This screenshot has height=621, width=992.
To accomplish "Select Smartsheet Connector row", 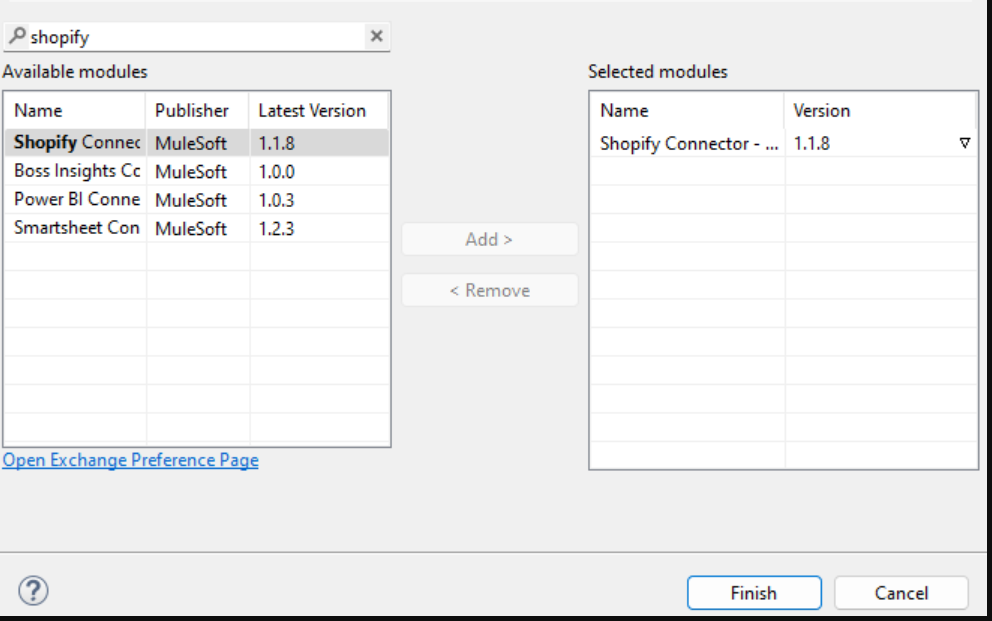I will 77,228.
